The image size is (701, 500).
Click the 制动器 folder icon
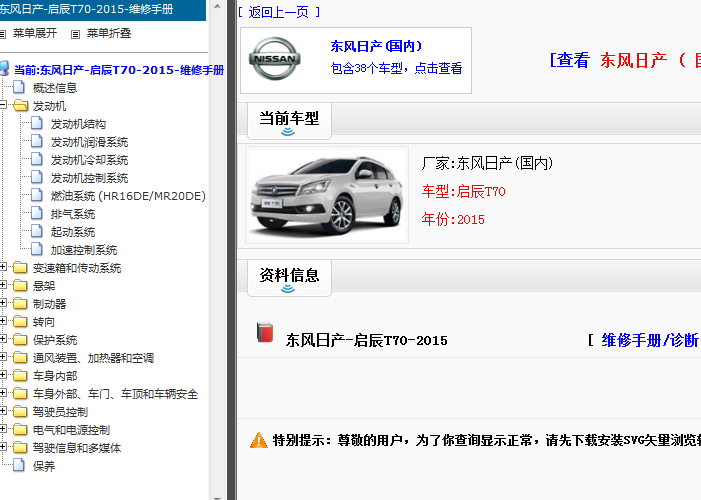click(20, 304)
